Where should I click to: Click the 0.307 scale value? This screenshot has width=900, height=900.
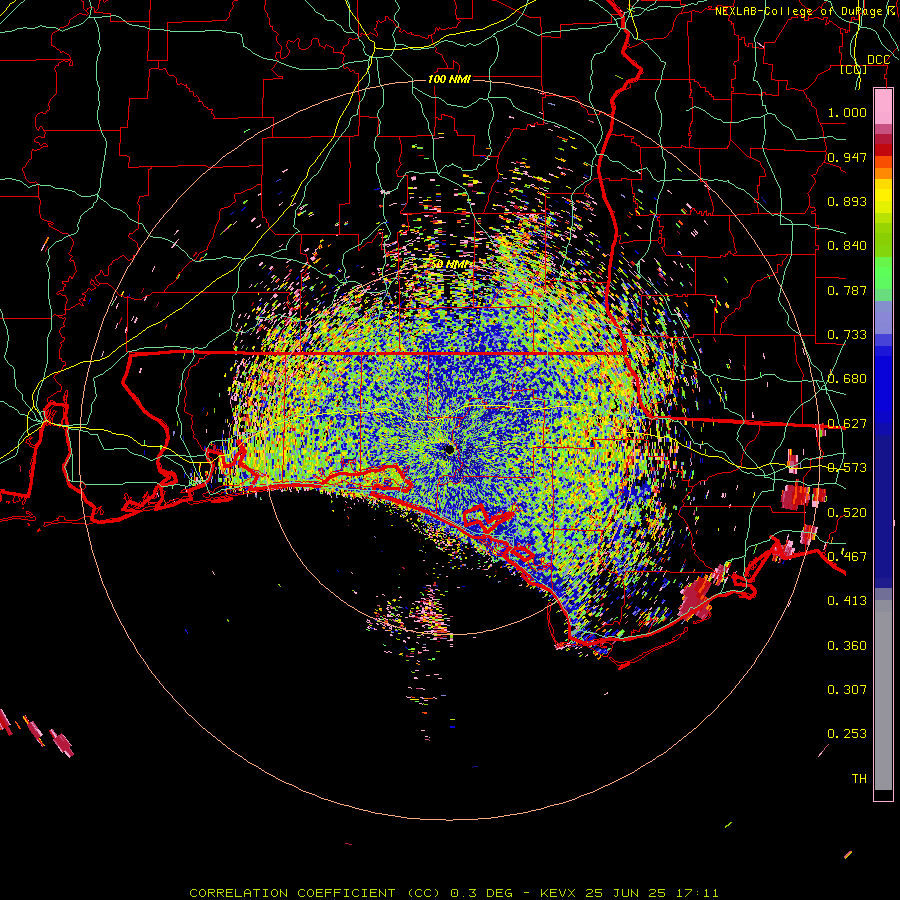click(x=847, y=690)
